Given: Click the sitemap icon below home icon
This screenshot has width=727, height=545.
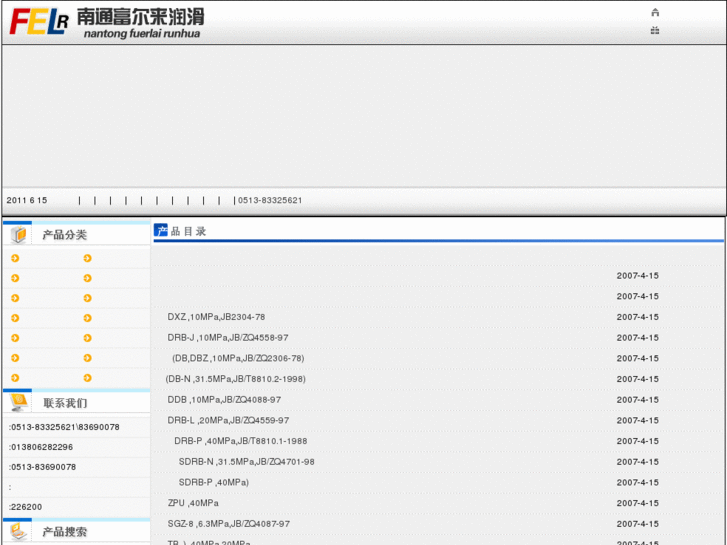Looking at the screenshot, I should [655, 31].
